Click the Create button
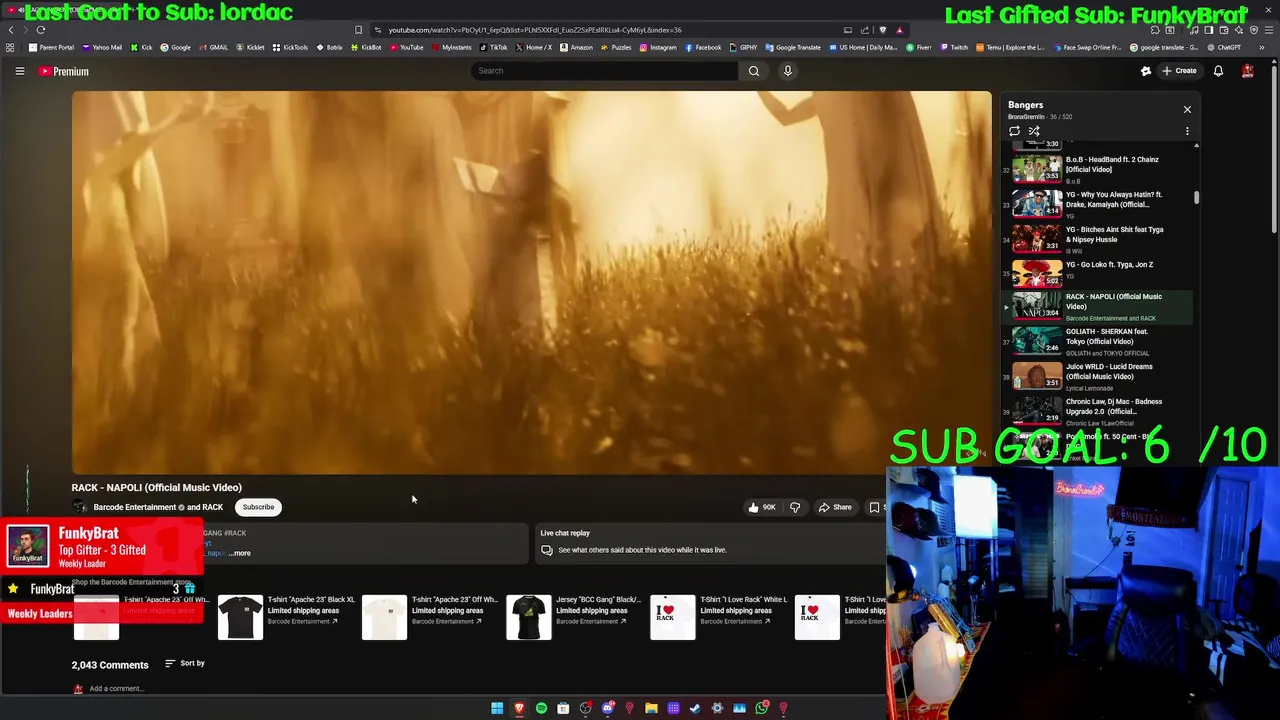Screen dimensions: 1280x720 (x=1179, y=71)
